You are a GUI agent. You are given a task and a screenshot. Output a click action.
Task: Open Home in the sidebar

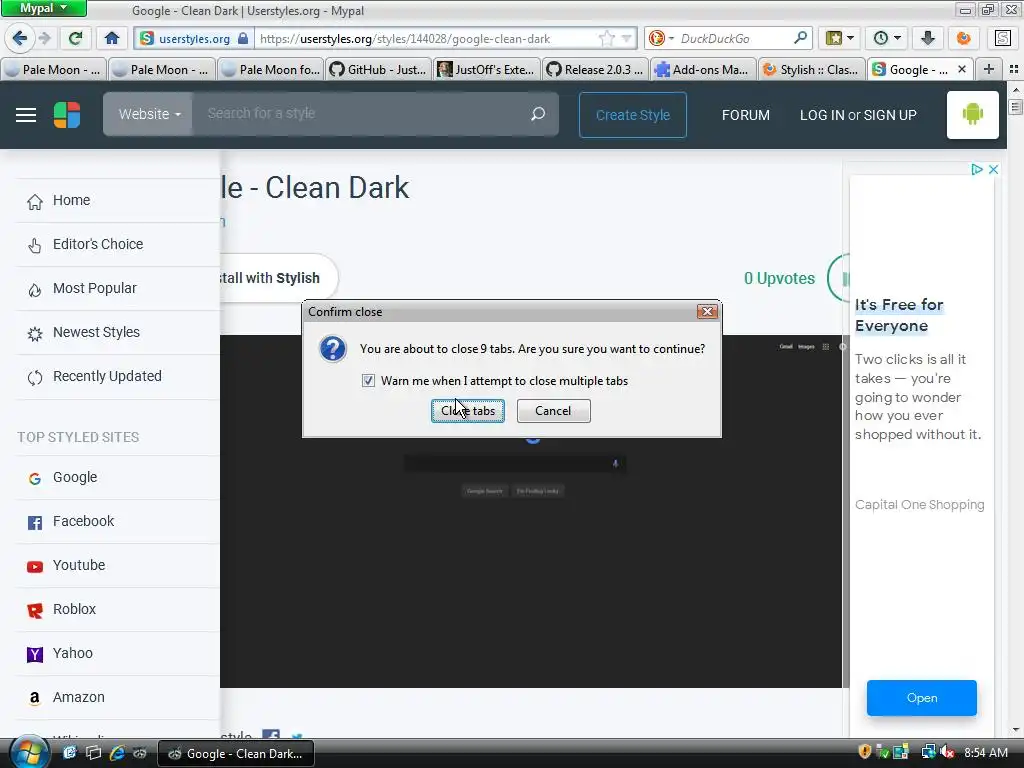(x=118, y=200)
